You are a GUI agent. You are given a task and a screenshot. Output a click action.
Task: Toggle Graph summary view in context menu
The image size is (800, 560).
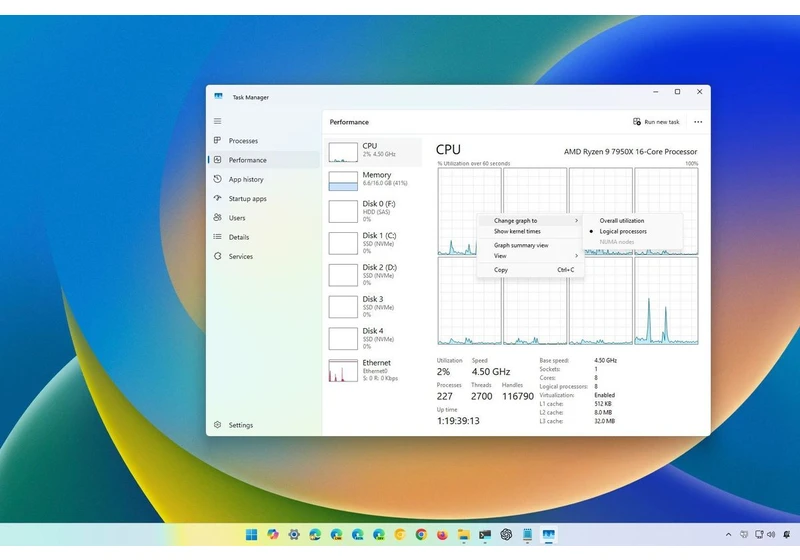pyautogui.click(x=530, y=245)
